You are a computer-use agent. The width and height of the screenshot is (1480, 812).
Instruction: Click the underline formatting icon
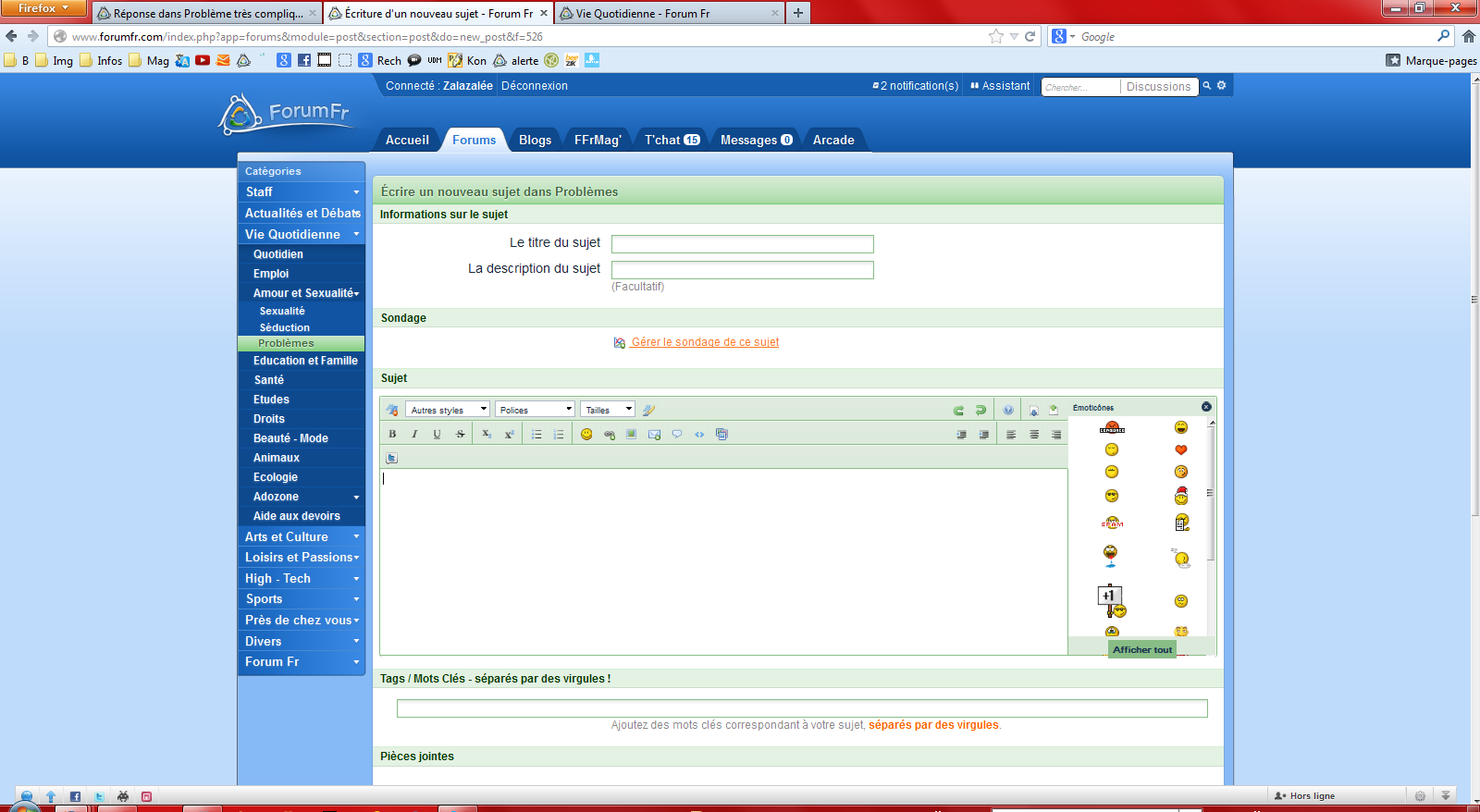point(437,434)
